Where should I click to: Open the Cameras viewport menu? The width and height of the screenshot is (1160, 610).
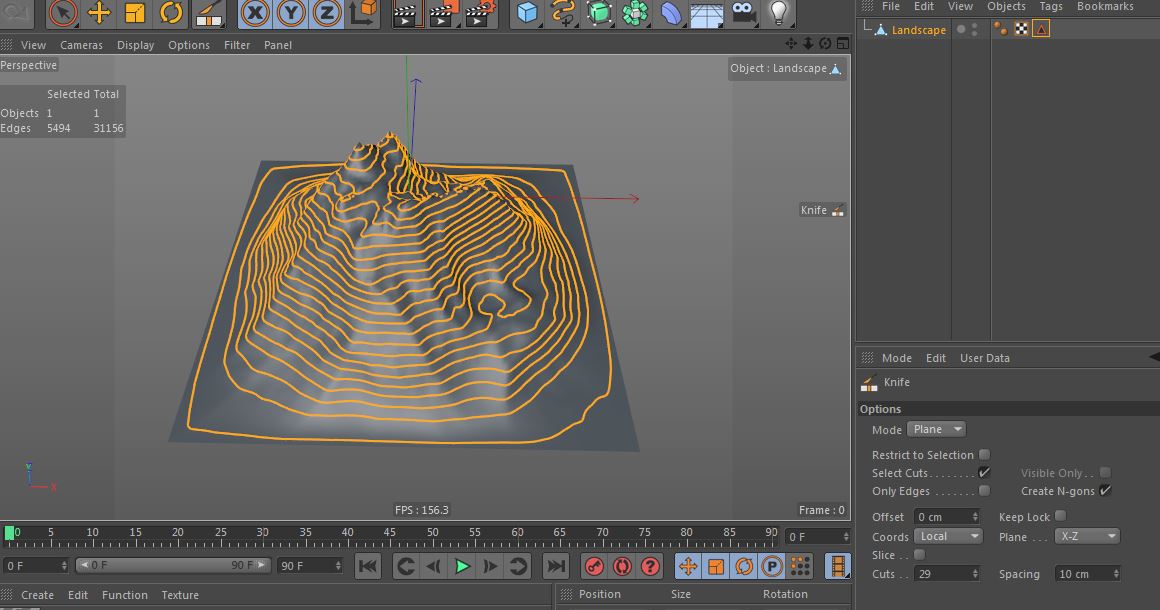click(x=81, y=45)
